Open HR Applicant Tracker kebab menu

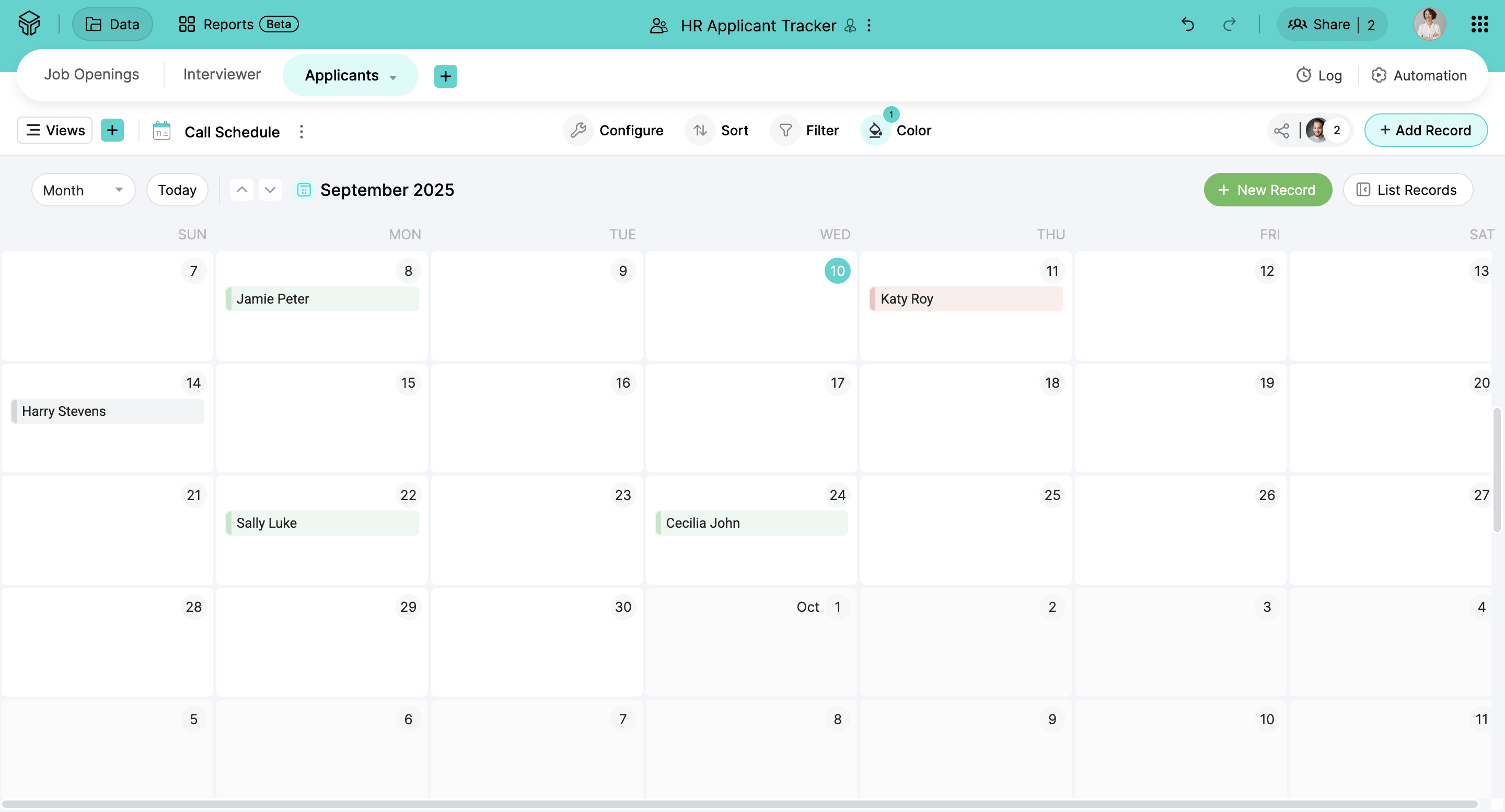870,26
